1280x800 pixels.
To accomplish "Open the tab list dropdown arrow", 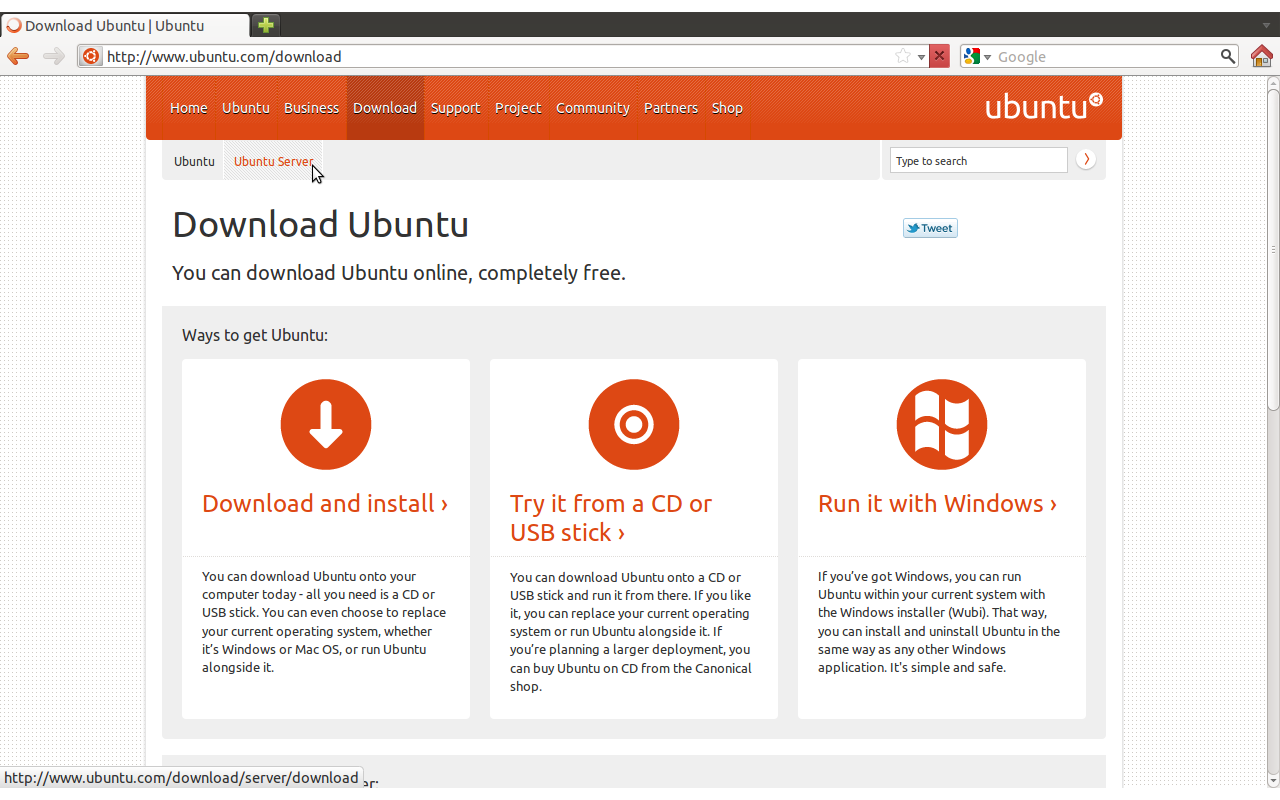I will (x=1266, y=25).
